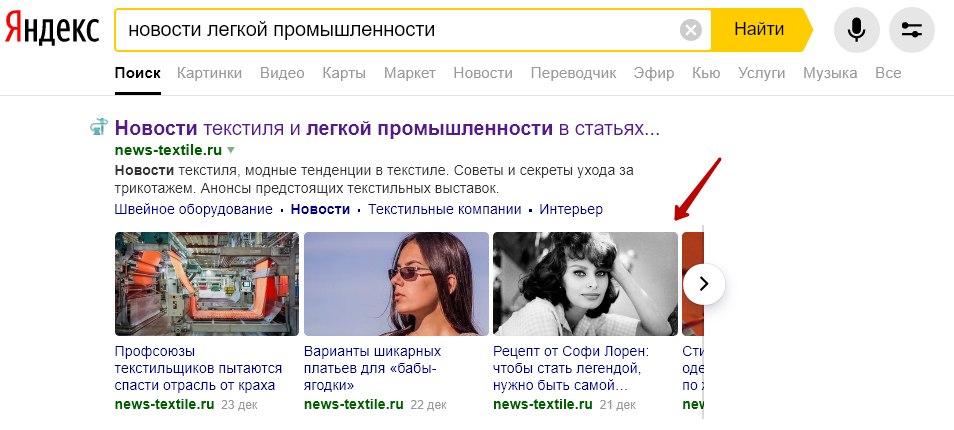Click the Найти search button
The image size is (954, 430).
[x=759, y=29]
